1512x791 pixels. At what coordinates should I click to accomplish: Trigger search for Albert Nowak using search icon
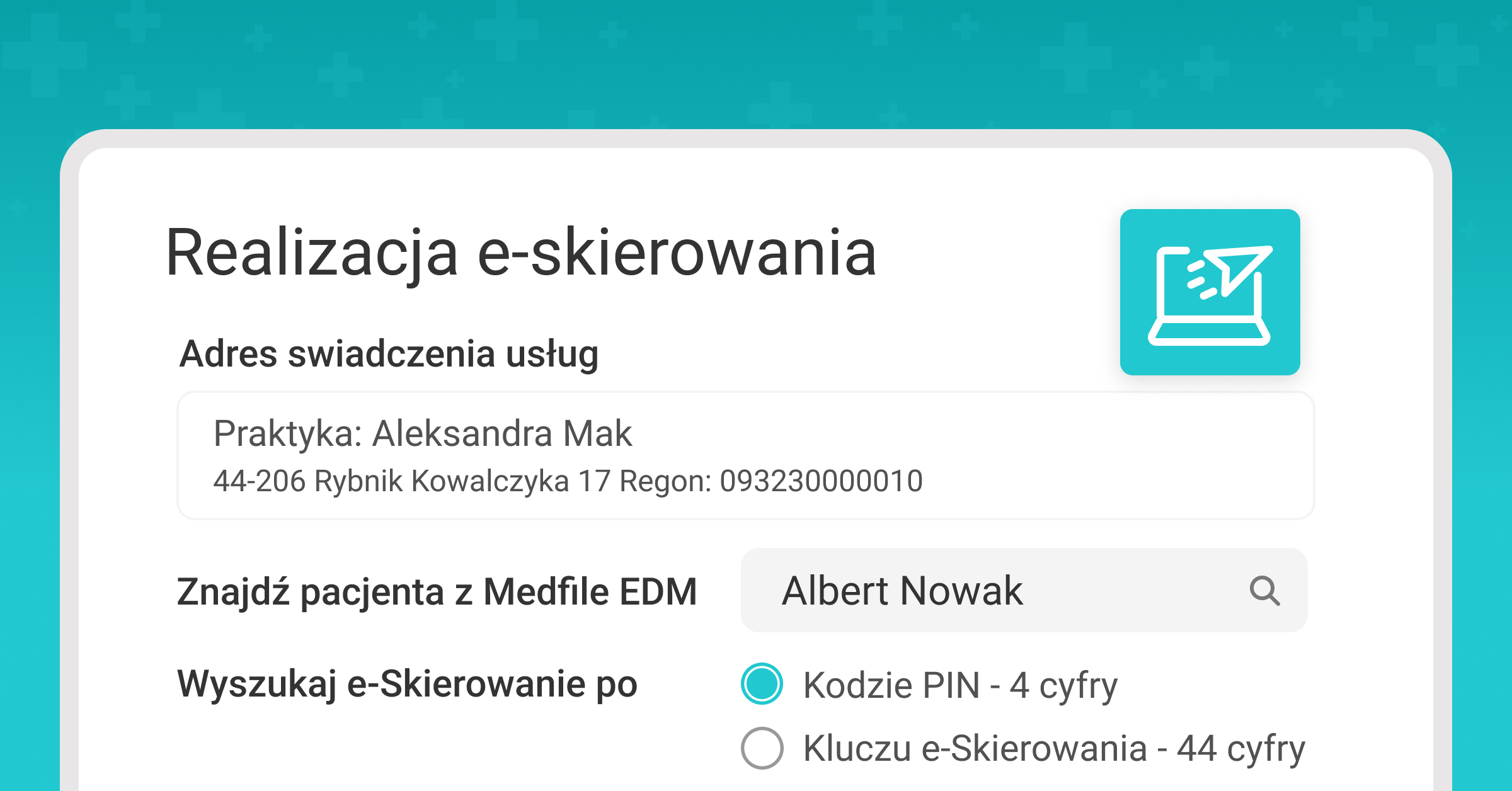1265,591
